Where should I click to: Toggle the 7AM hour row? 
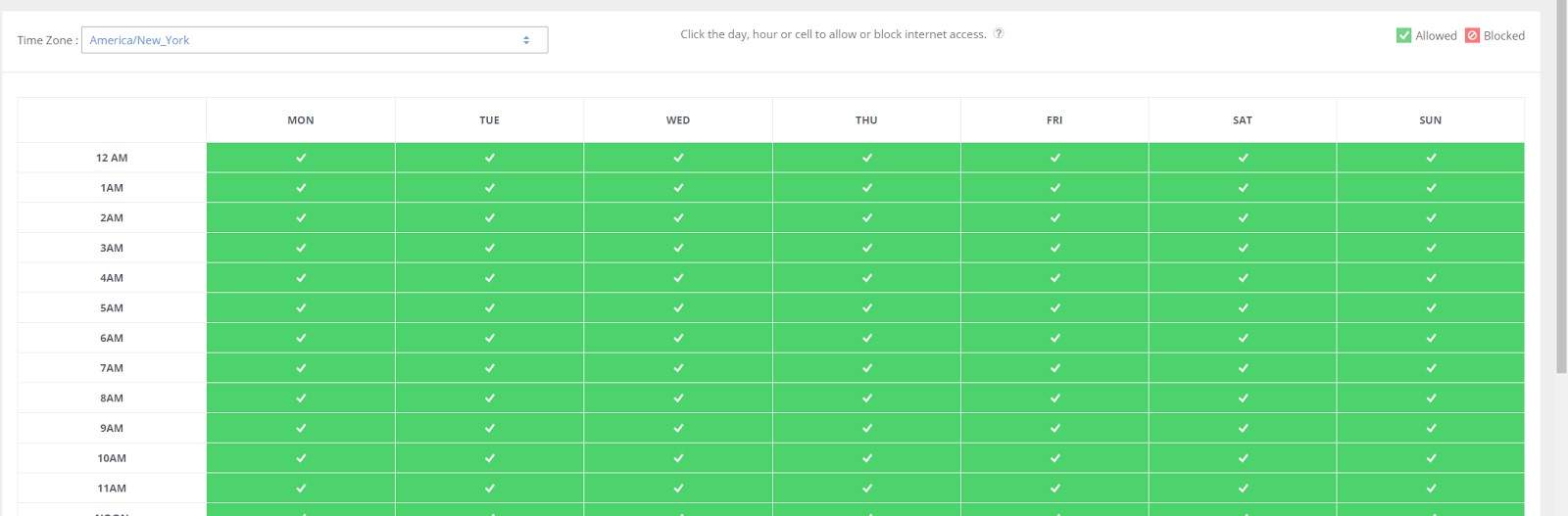[x=112, y=368]
